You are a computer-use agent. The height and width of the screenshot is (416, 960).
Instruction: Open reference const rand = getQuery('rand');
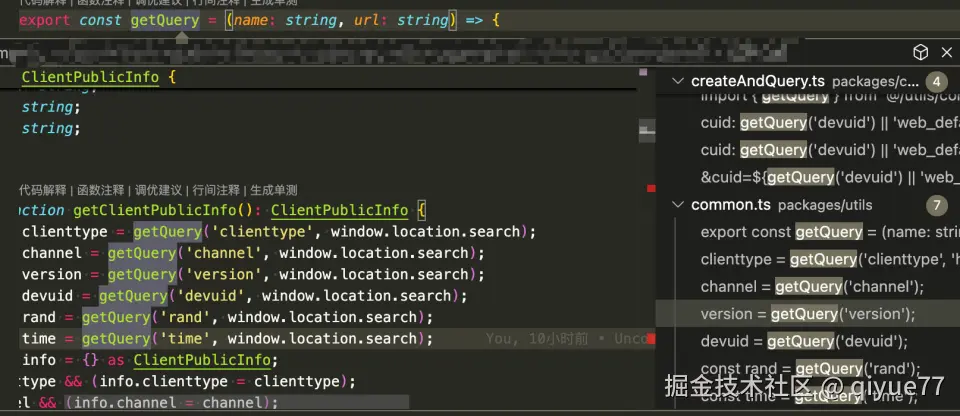(810, 369)
